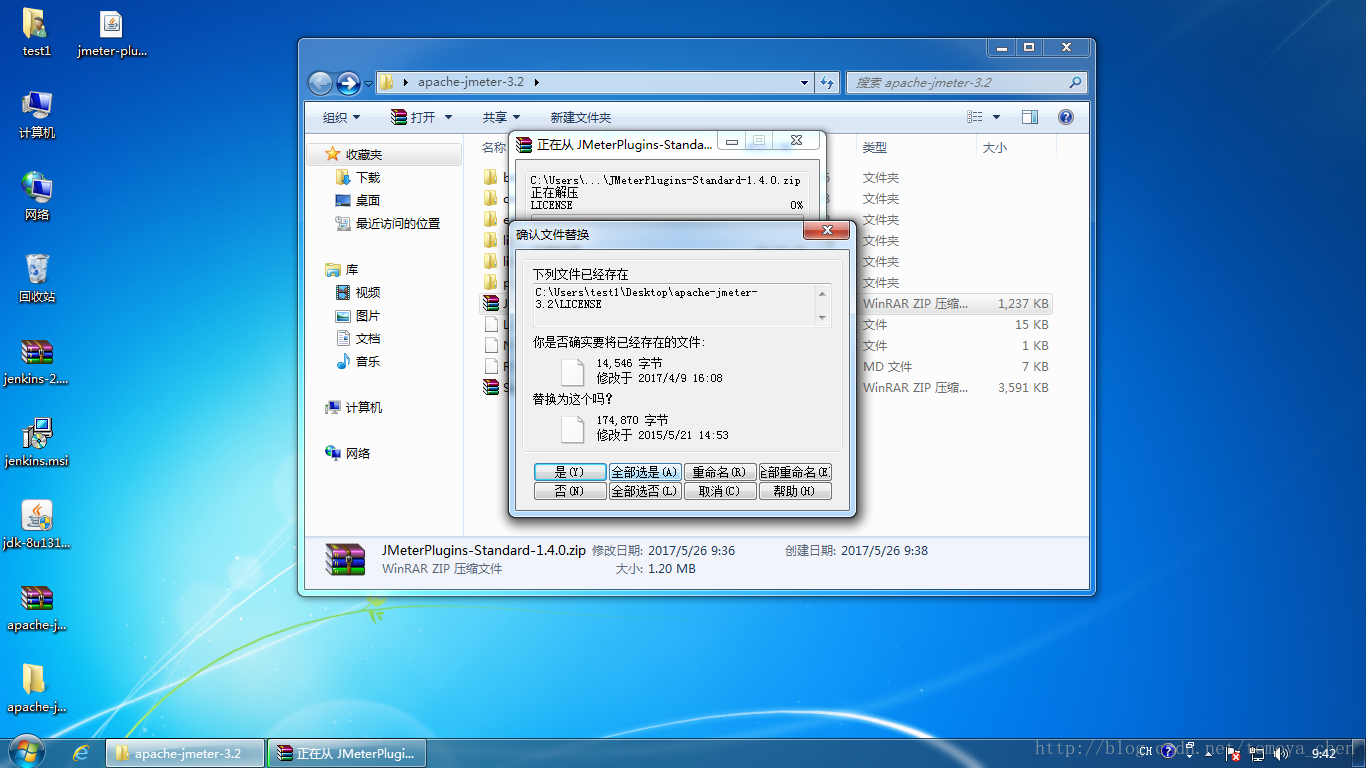Open recent pages dropdown next to Forward
The width and height of the screenshot is (1366, 768).
coord(368,83)
